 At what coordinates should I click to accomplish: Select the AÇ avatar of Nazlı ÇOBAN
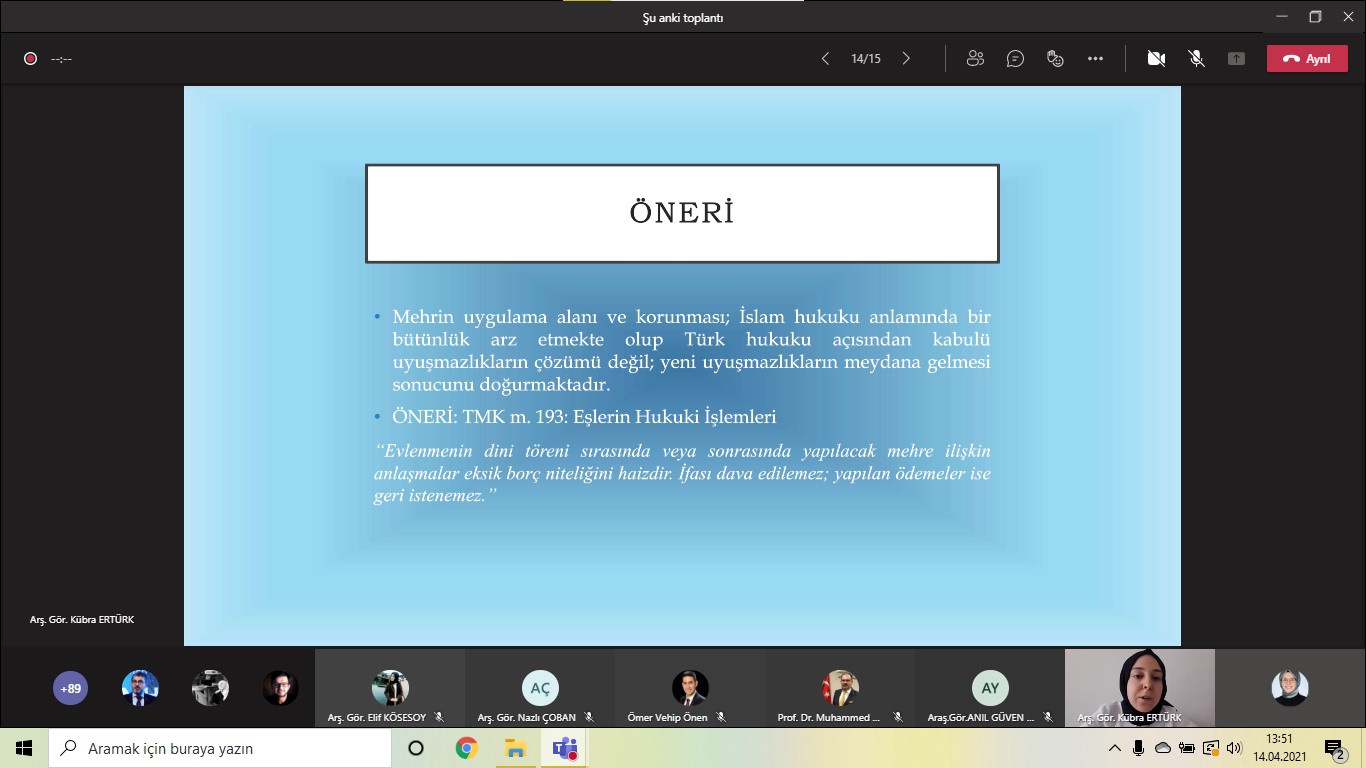[x=540, y=688]
